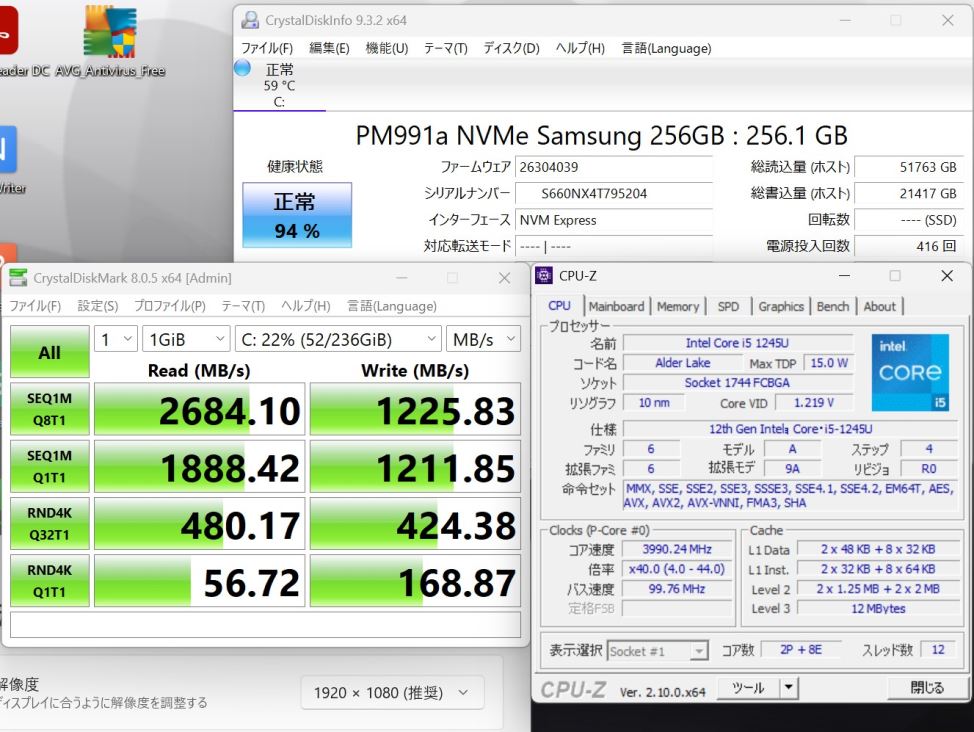Click the CrystalDiskInfo title bar icon

coord(250,20)
